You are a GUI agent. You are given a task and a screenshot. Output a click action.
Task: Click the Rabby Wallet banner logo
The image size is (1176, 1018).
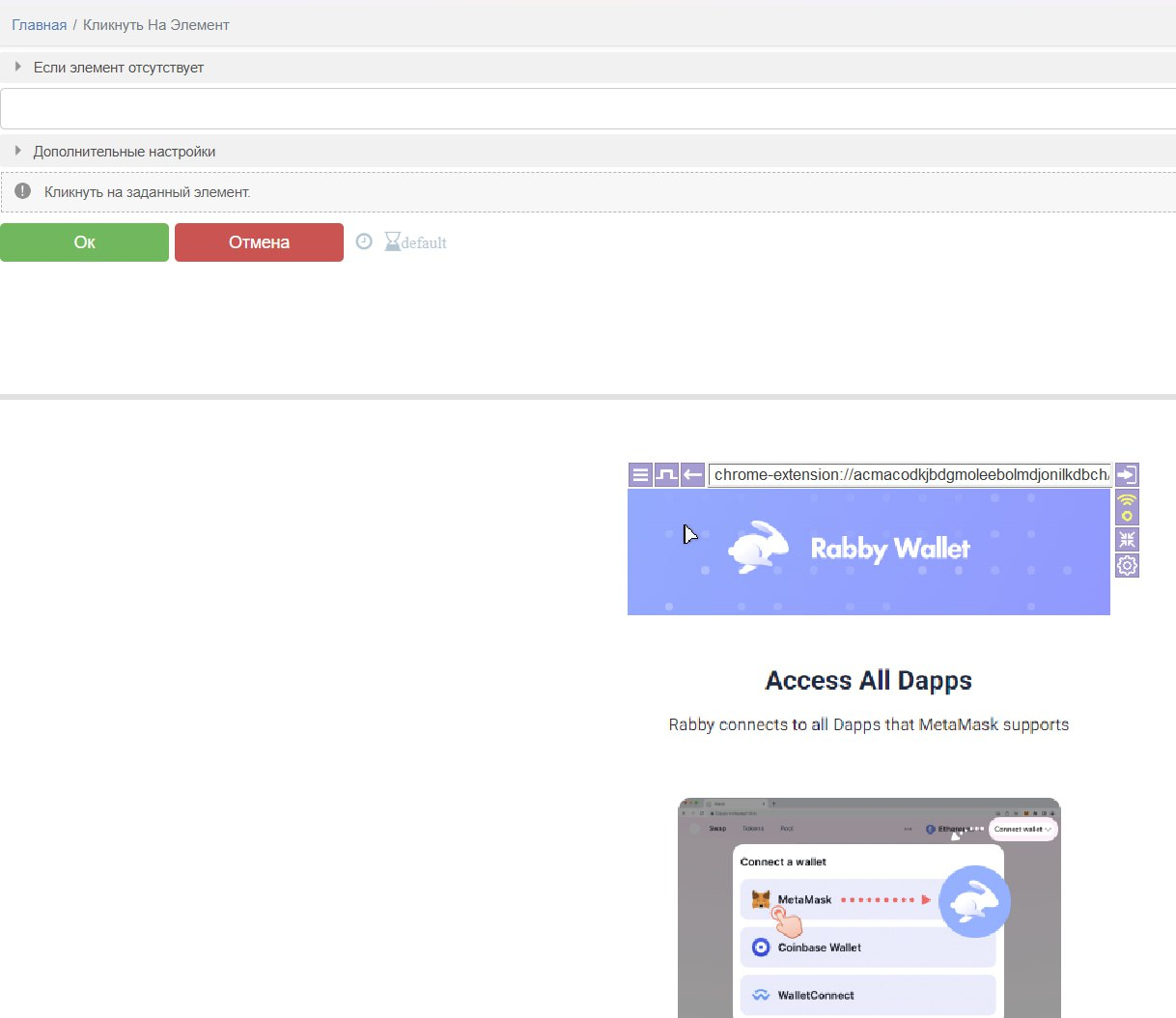(x=850, y=549)
